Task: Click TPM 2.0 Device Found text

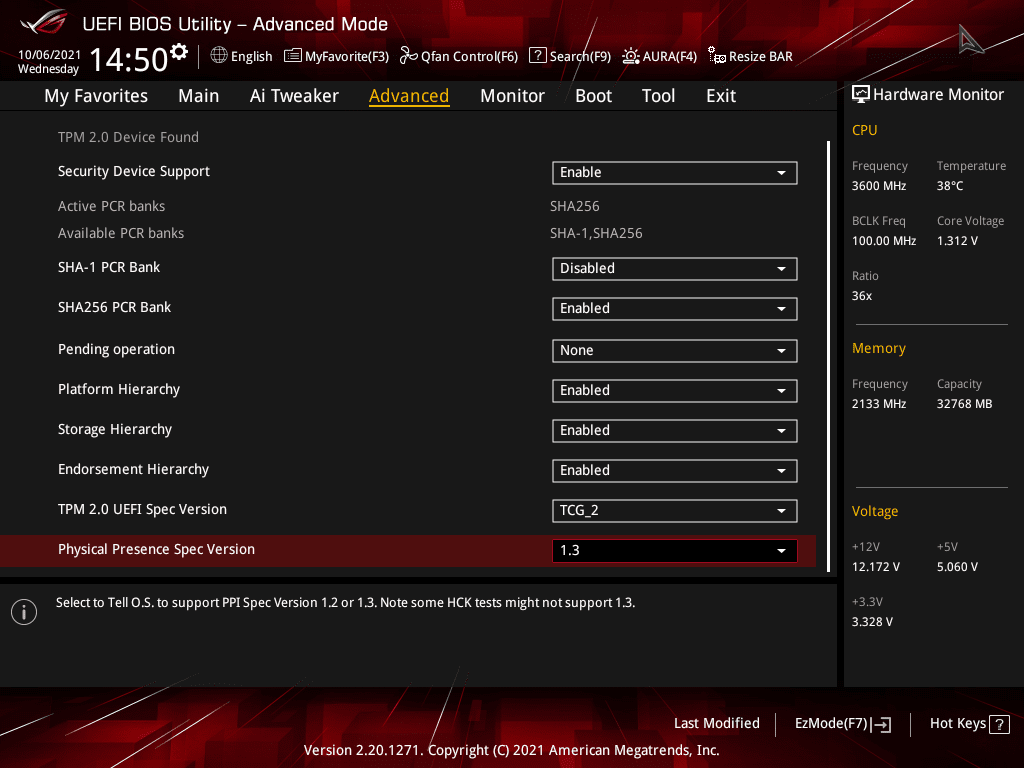Action: pyautogui.click(x=128, y=137)
